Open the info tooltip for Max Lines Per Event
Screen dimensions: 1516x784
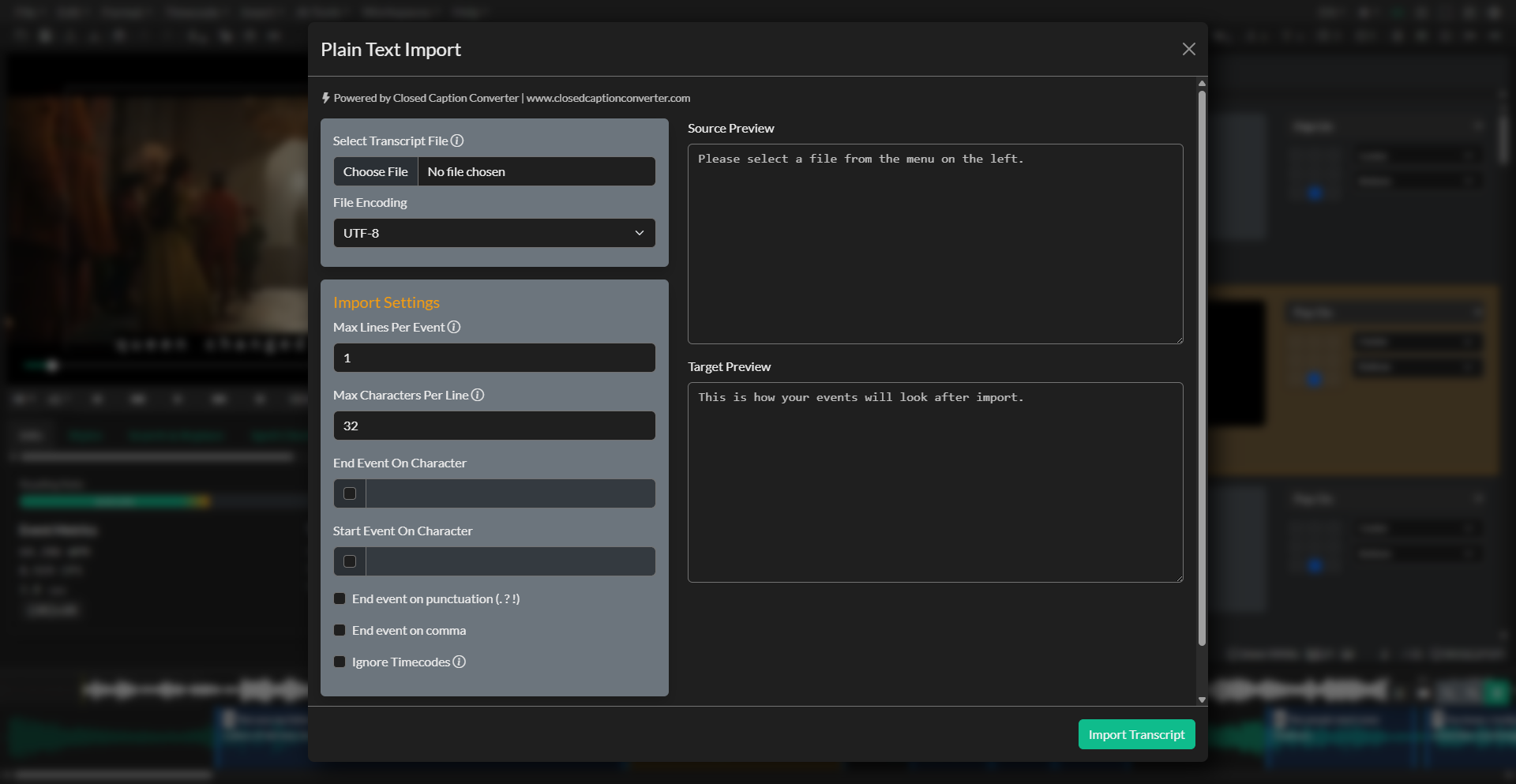[x=454, y=327]
